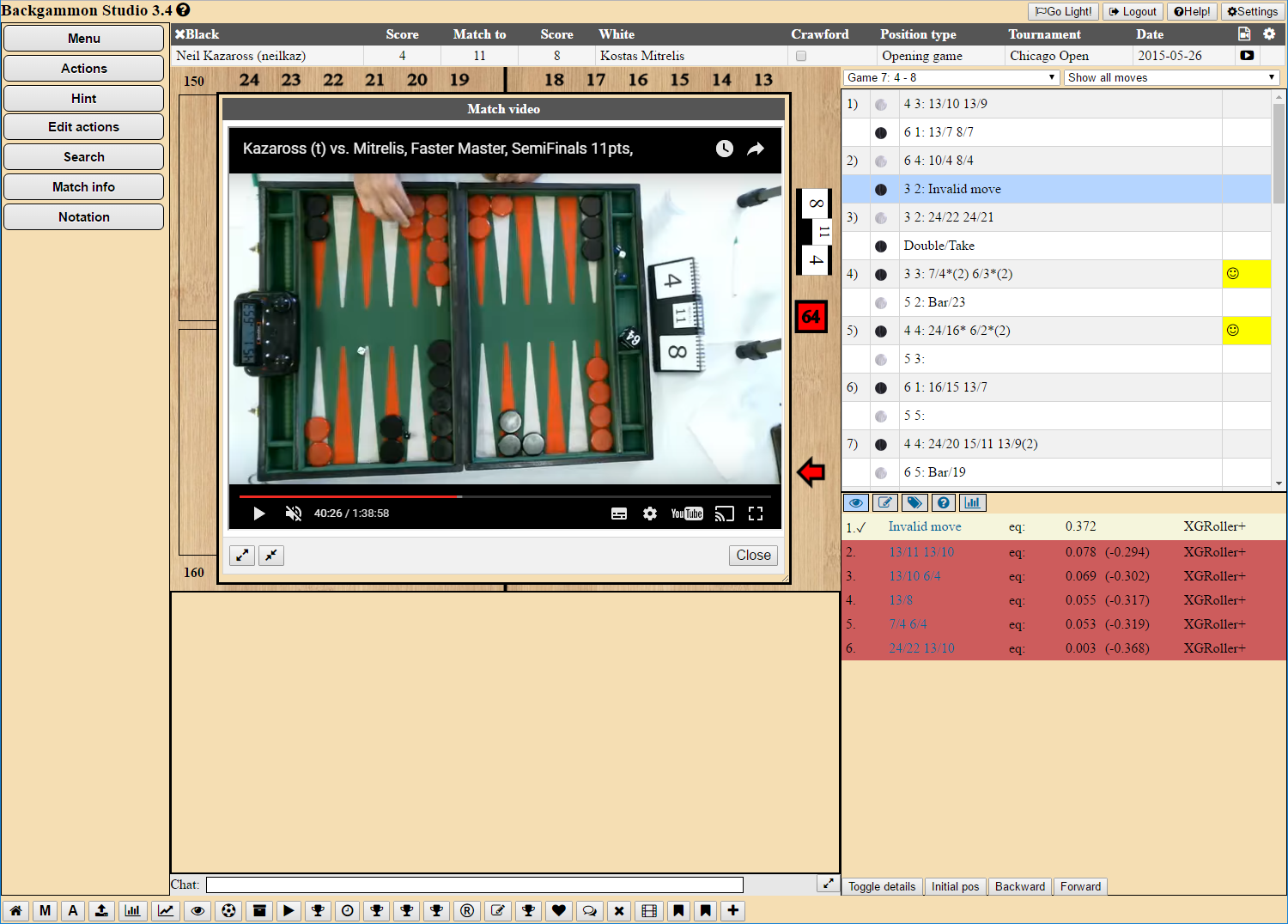Click the heart icon in the bottom toolbar
The image size is (1288, 924).
point(559,910)
